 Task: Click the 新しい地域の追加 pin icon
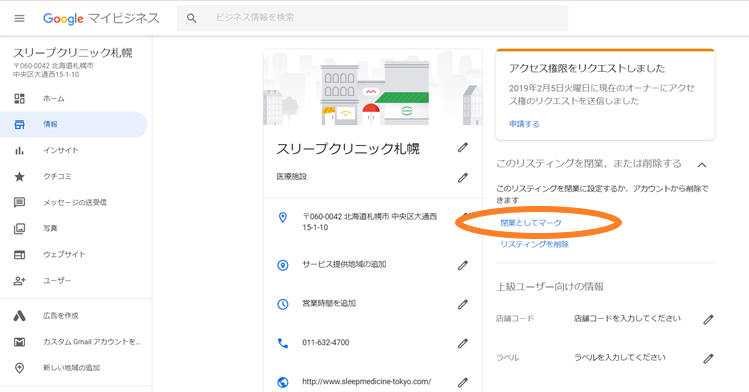20,368
